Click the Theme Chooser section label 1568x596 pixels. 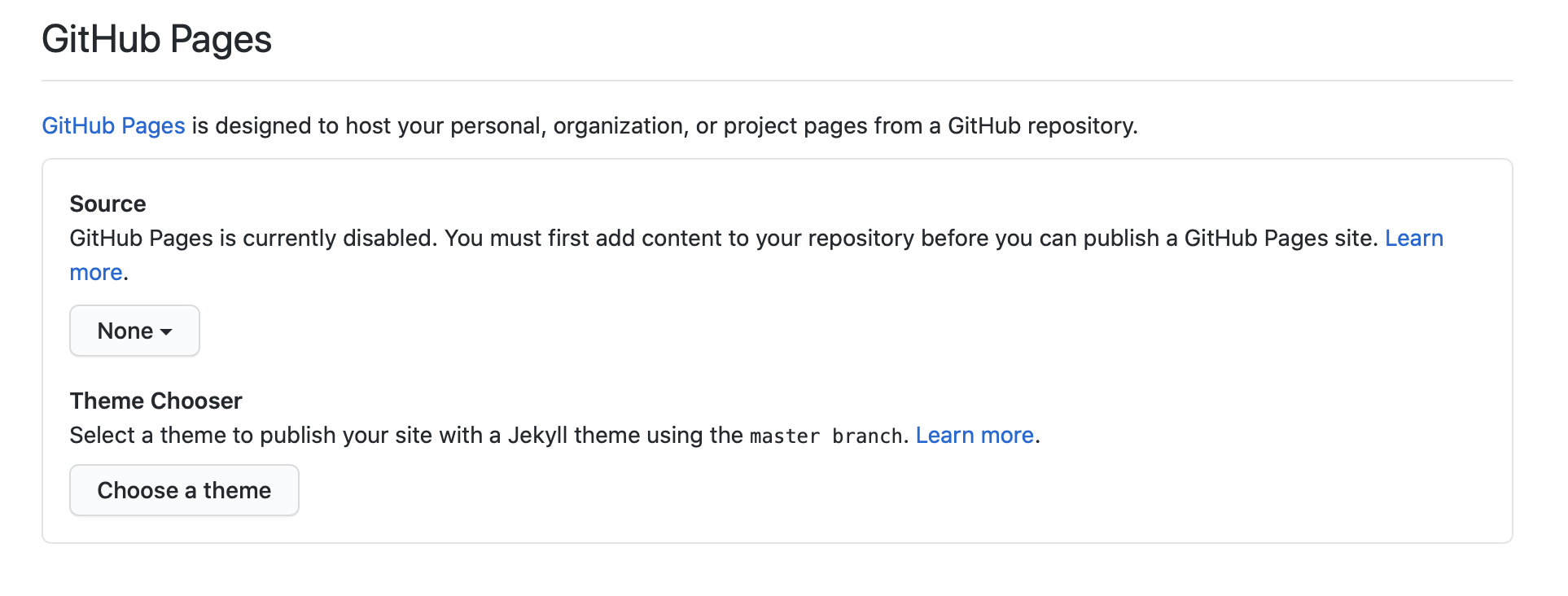[155, 401]
